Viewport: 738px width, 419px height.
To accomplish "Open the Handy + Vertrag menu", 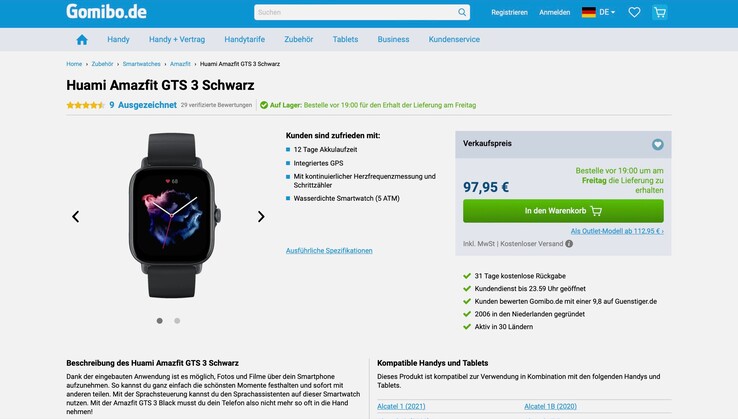I will pos(177,40).
